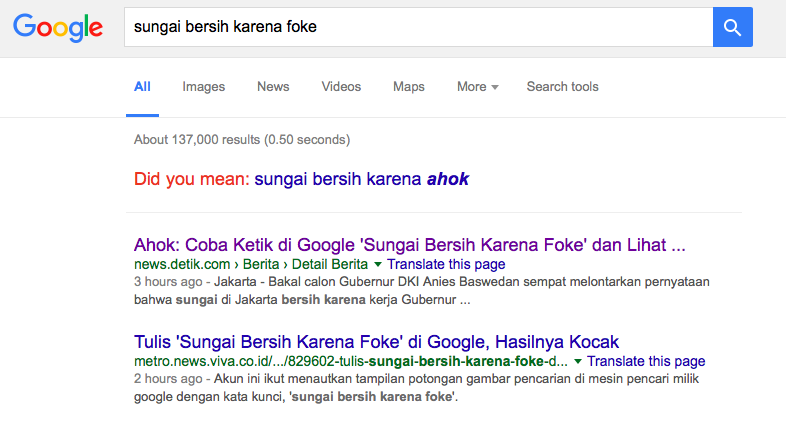Image resolution: width=786 pixels, height=429 pixels.
Task: Click the suggested 'sungai bersih karena ahok' link
Action: coord(361,180)
